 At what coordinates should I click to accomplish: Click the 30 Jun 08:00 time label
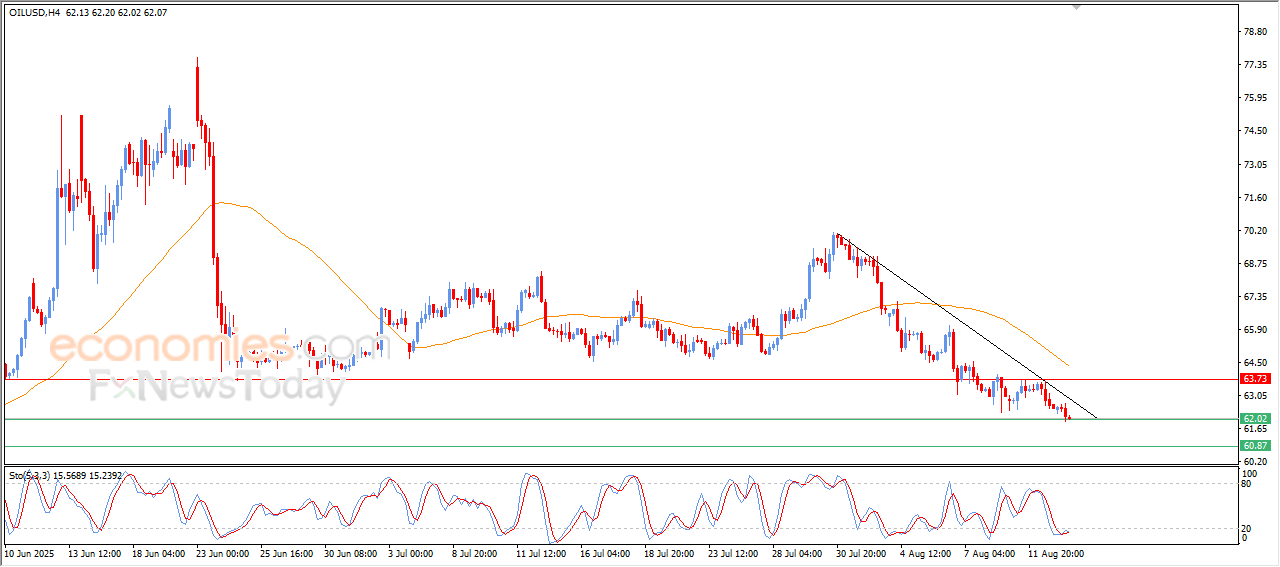point(350,552)
